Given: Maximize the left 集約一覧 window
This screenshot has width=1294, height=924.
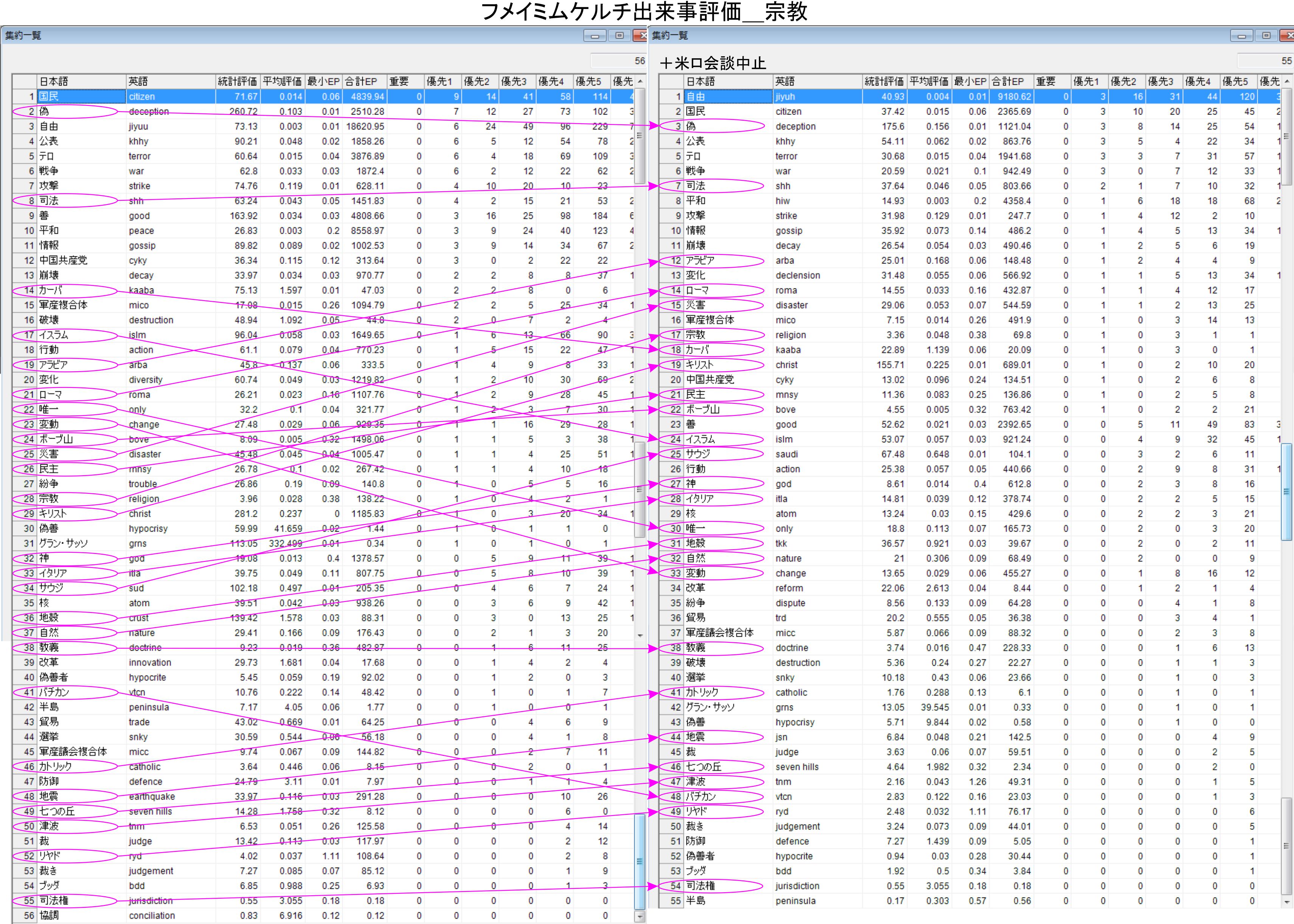Looking at the screenshot, I should [620, 36].
